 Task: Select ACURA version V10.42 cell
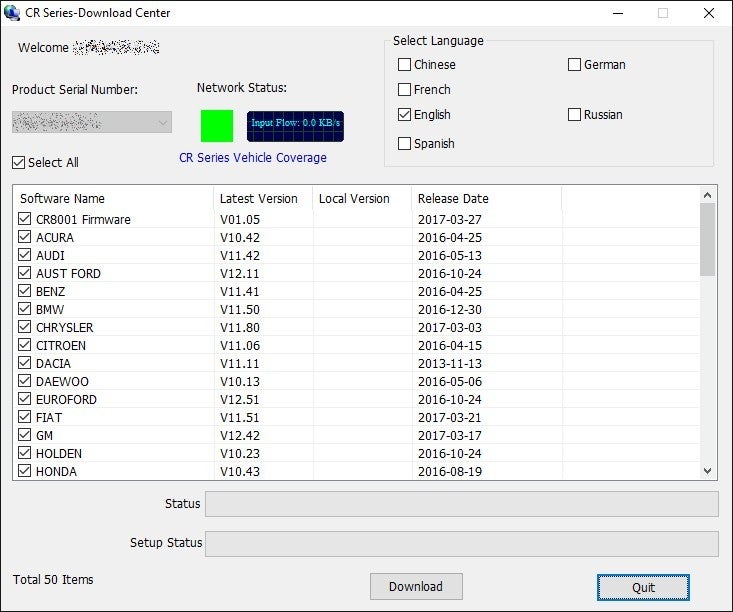(240, 238)
